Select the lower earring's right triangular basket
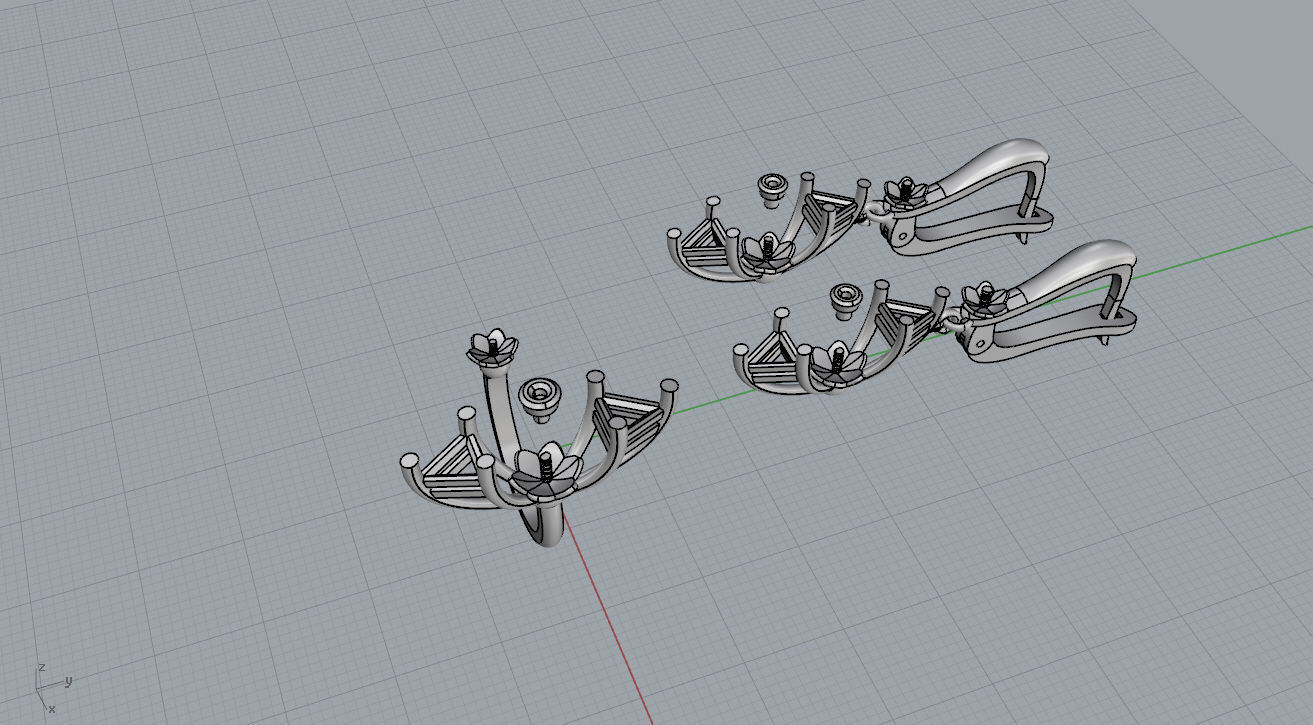The width and height of the screenshot is (1313, 725). (903, 321)
